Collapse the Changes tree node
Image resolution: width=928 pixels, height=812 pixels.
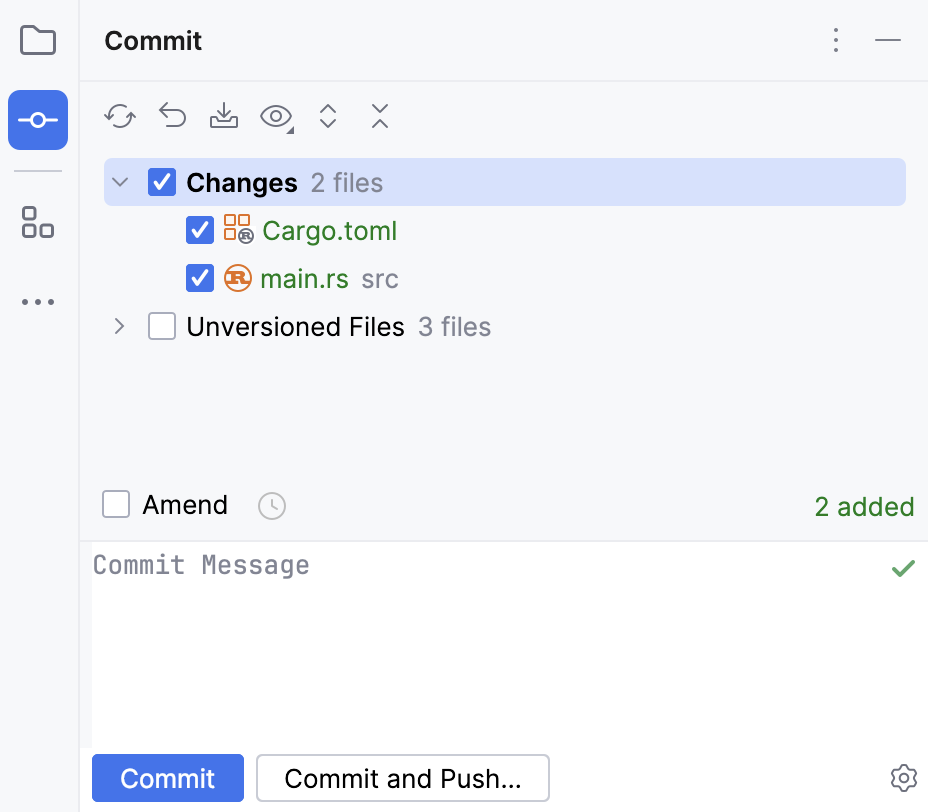coord(119,182)
